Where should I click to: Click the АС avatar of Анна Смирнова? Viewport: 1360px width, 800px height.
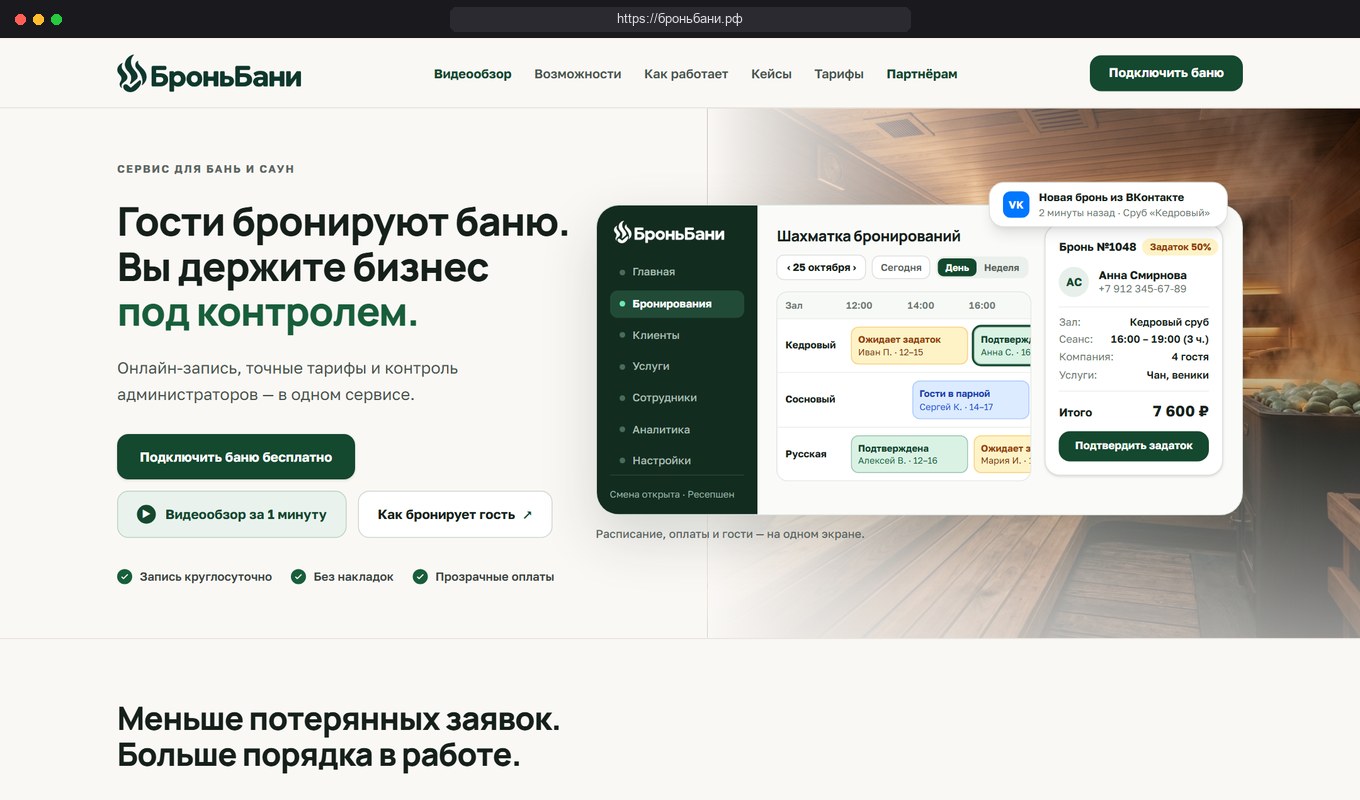click(1074, 282)
